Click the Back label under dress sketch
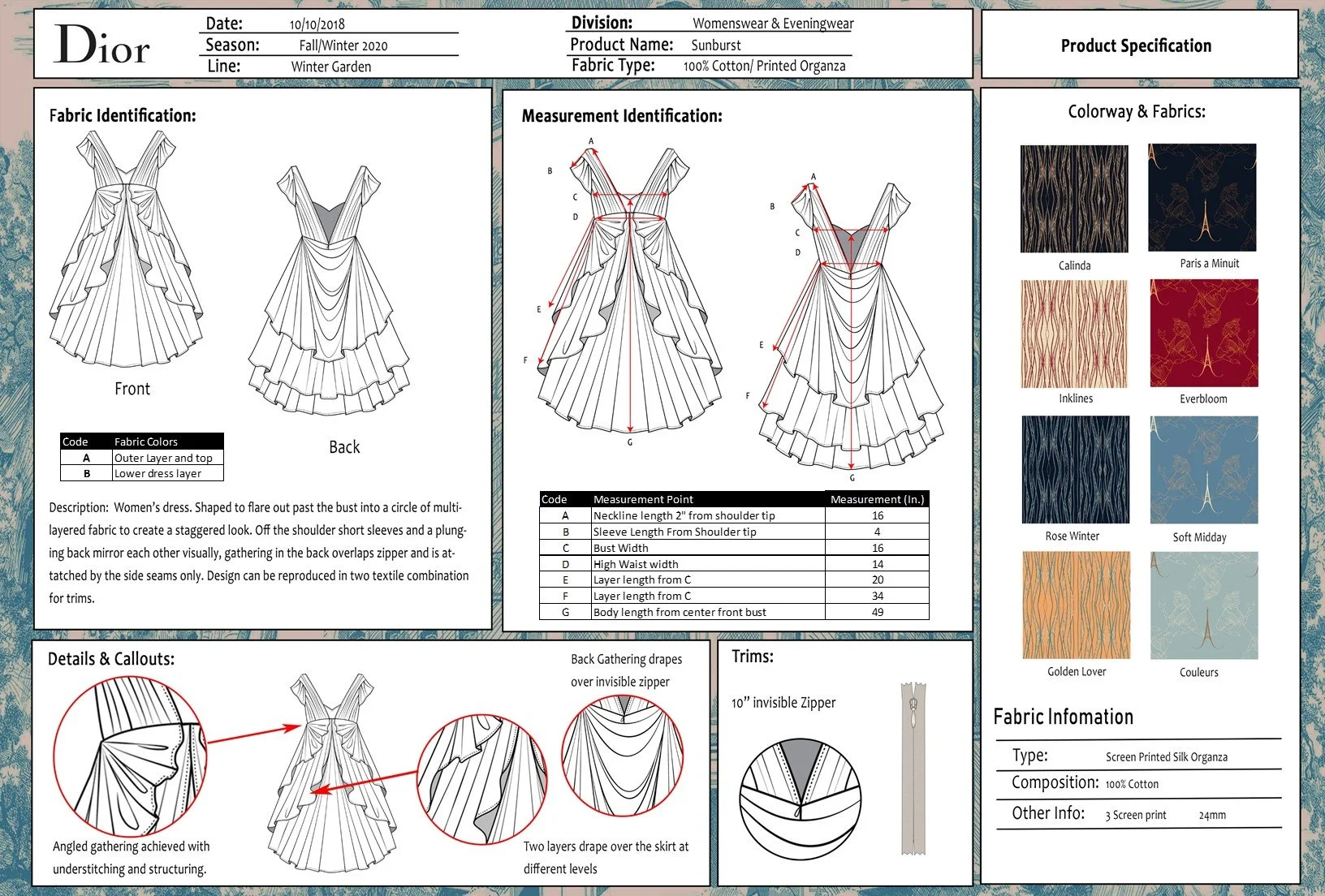Viewport: 1325px width, 896px height. tap(344, 447)
